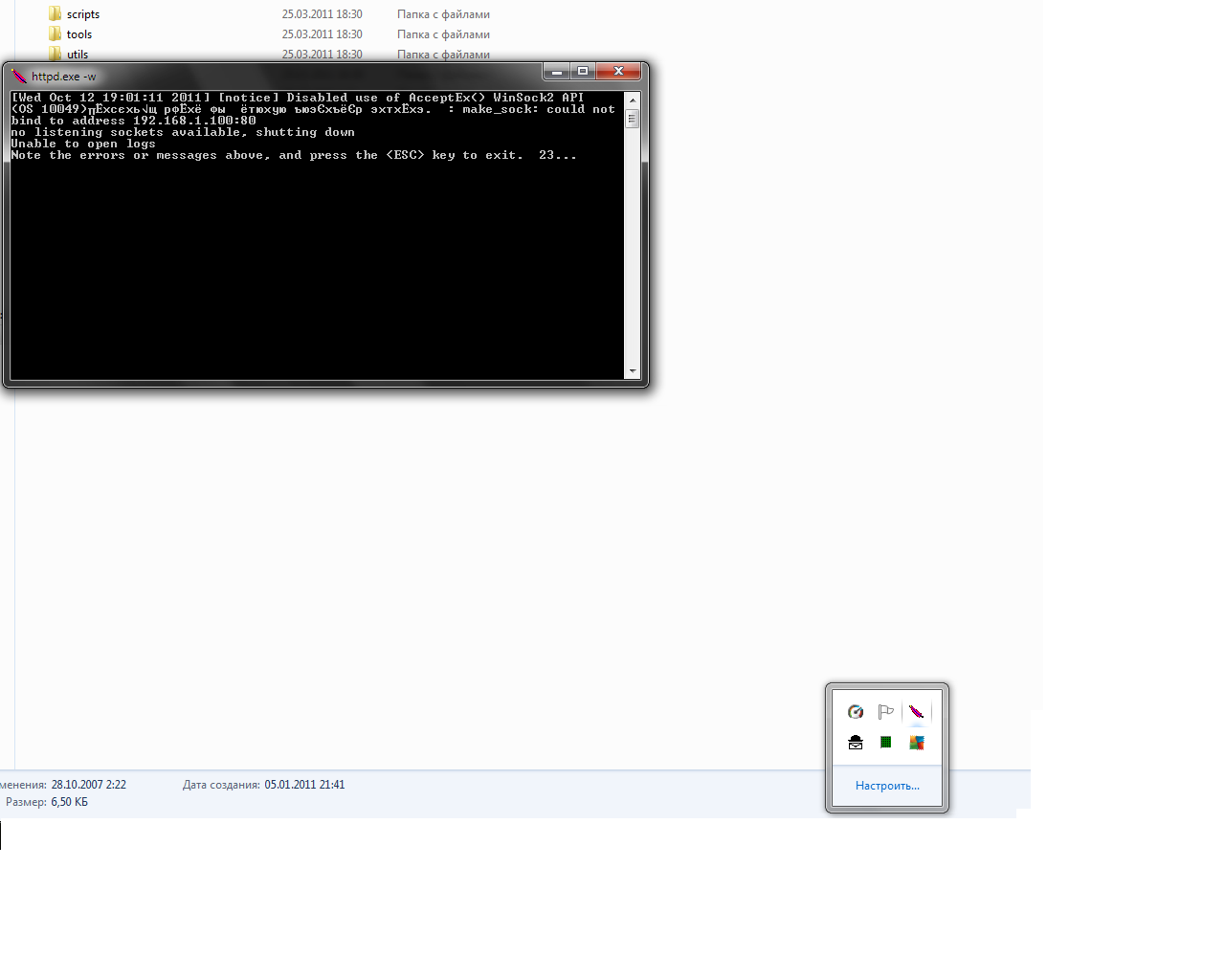The image size is (1225, 980).
Task: Click the httpd.exe -w window title
Action: click(x=63, y=77)
